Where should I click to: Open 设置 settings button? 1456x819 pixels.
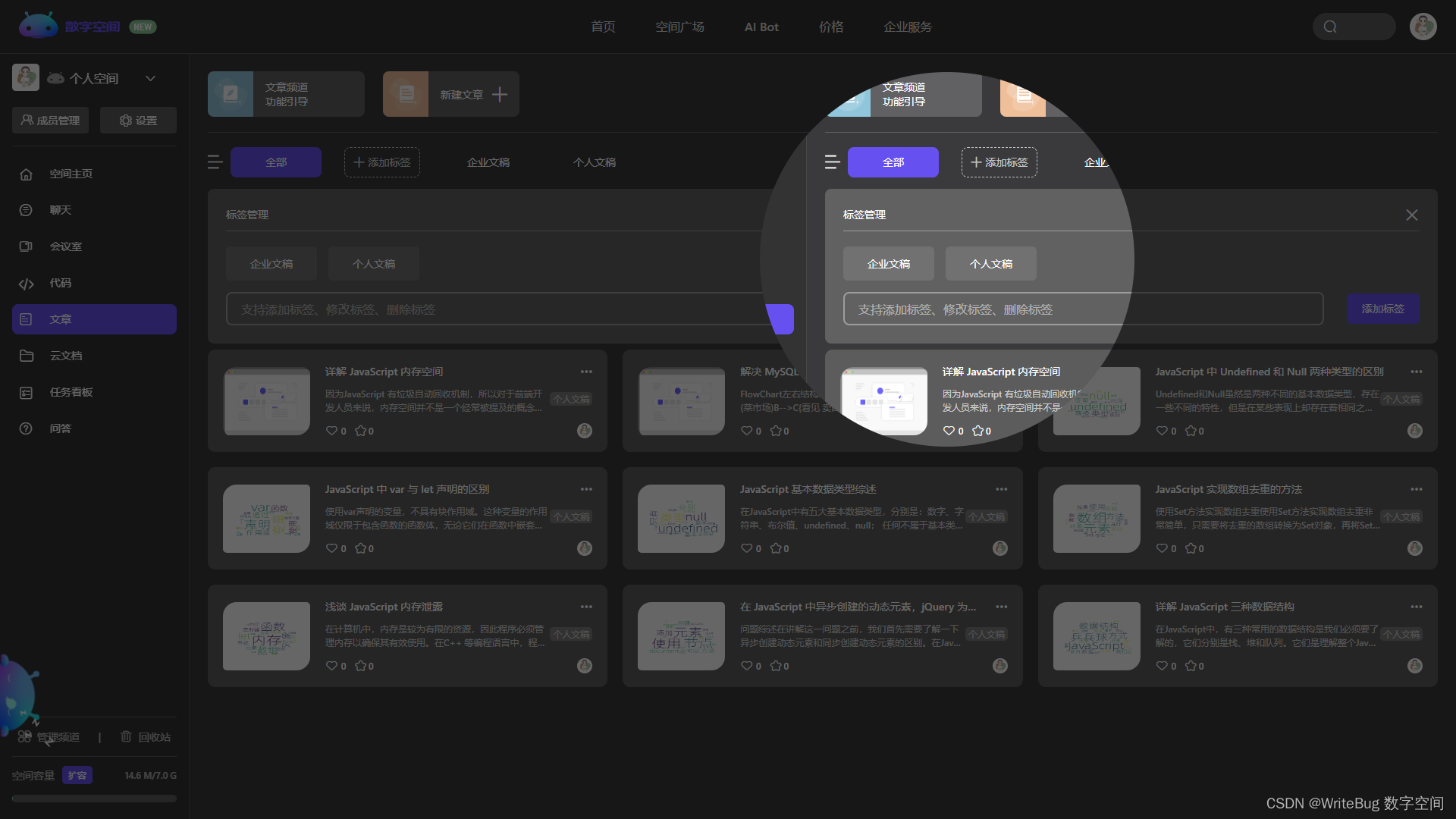tap(138, 121)
